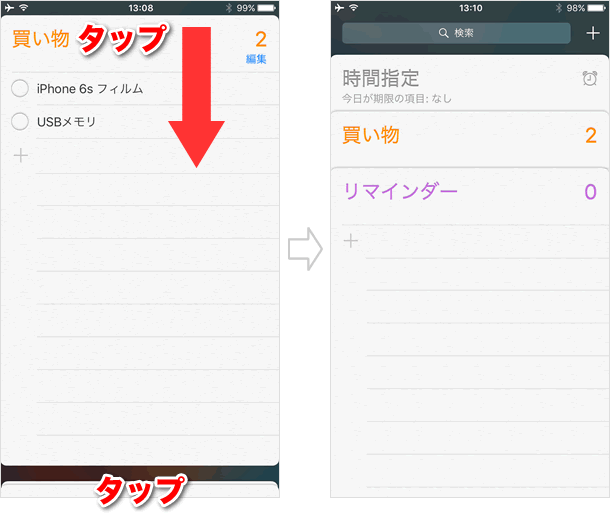
Task: Tap the 13:10 clock in right status bar
Action: point(470,8)
